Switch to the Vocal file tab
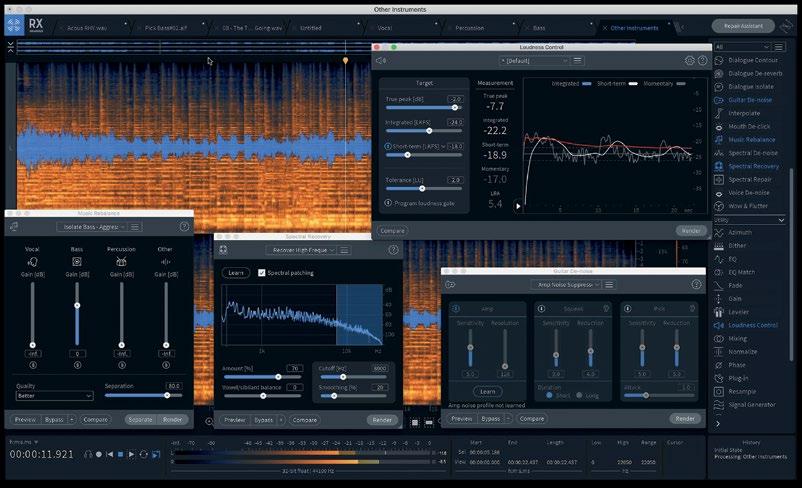Screen dimensions: 802x488 click(385, 28)
